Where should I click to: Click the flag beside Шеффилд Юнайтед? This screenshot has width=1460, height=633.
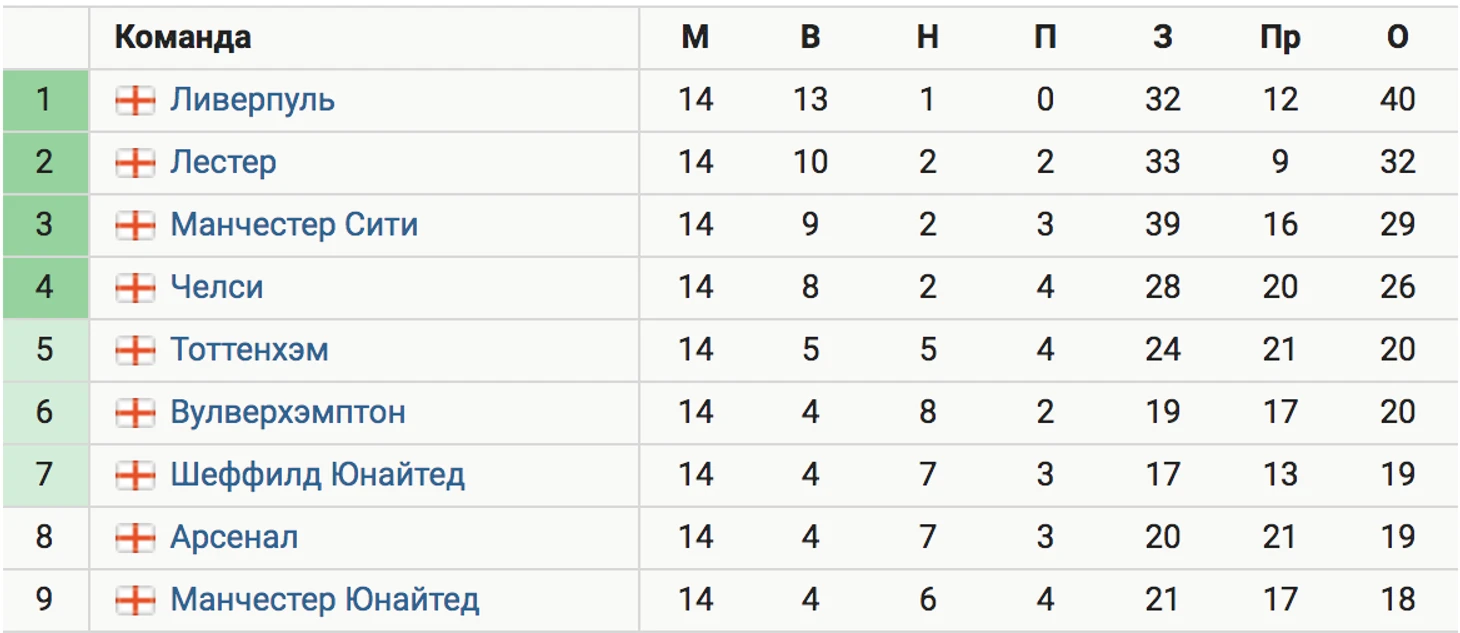(135, 475)
